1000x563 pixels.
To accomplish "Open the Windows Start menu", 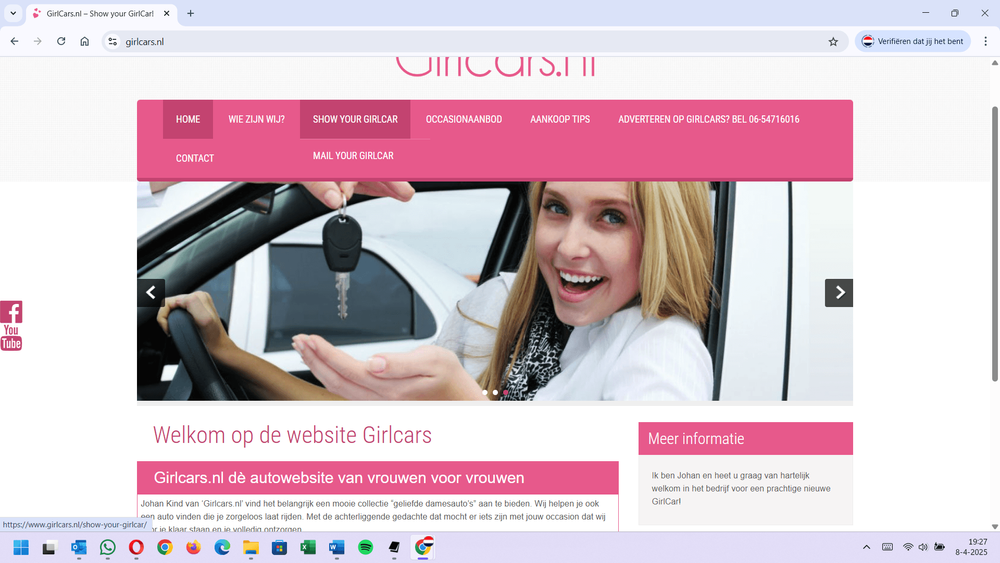I will (x=21, y=547).
